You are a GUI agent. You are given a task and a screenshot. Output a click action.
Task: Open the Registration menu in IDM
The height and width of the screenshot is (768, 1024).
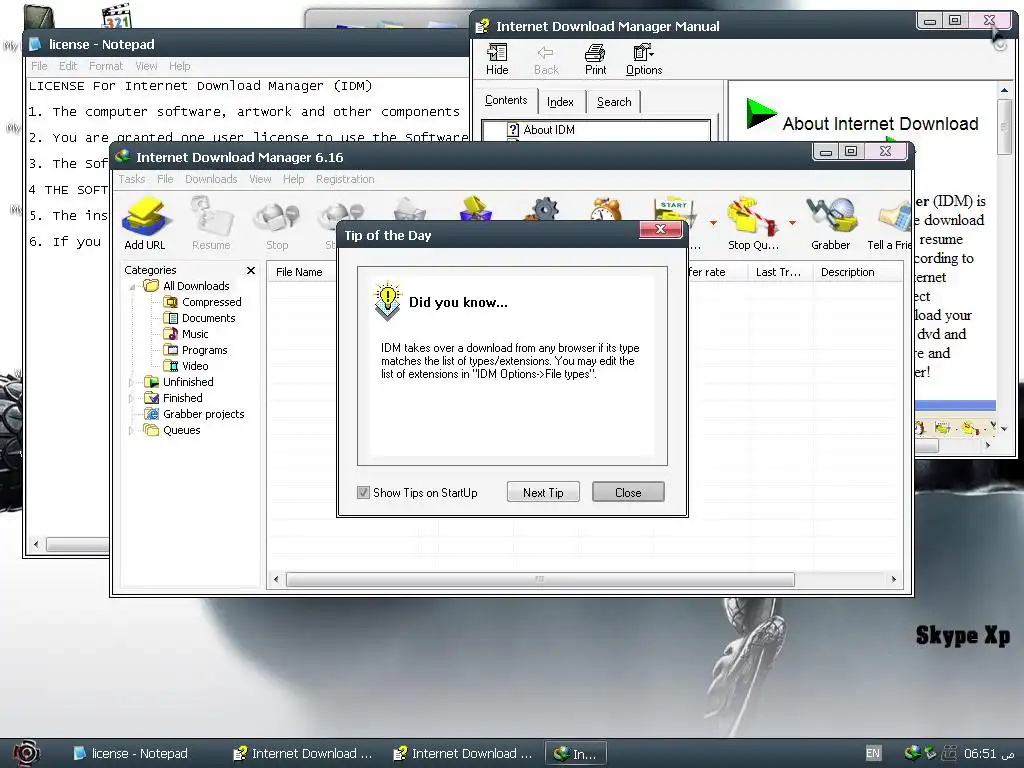345,179
